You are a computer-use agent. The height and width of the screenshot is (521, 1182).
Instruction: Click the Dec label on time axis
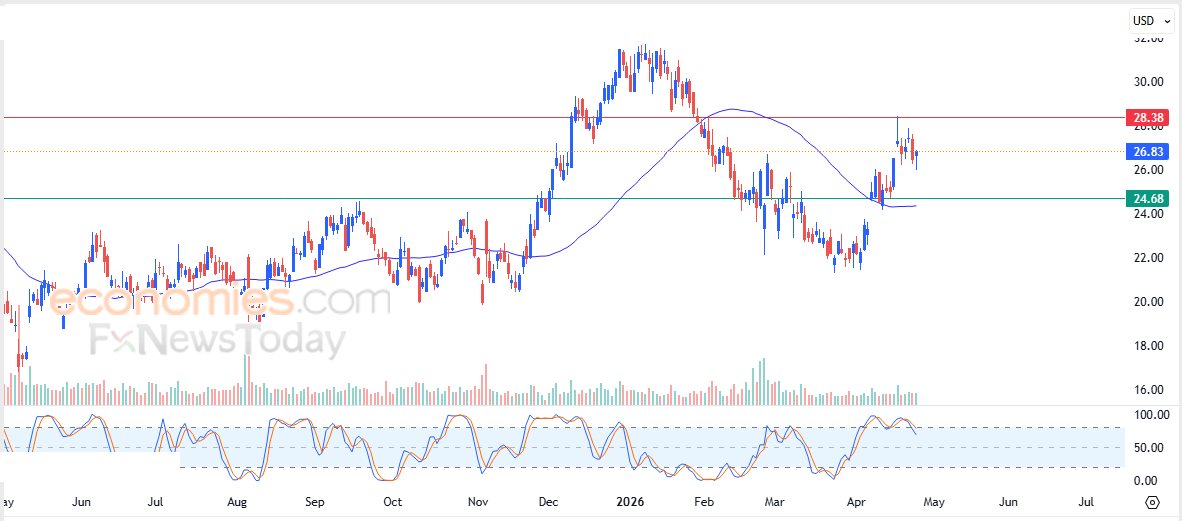point(550,501)
